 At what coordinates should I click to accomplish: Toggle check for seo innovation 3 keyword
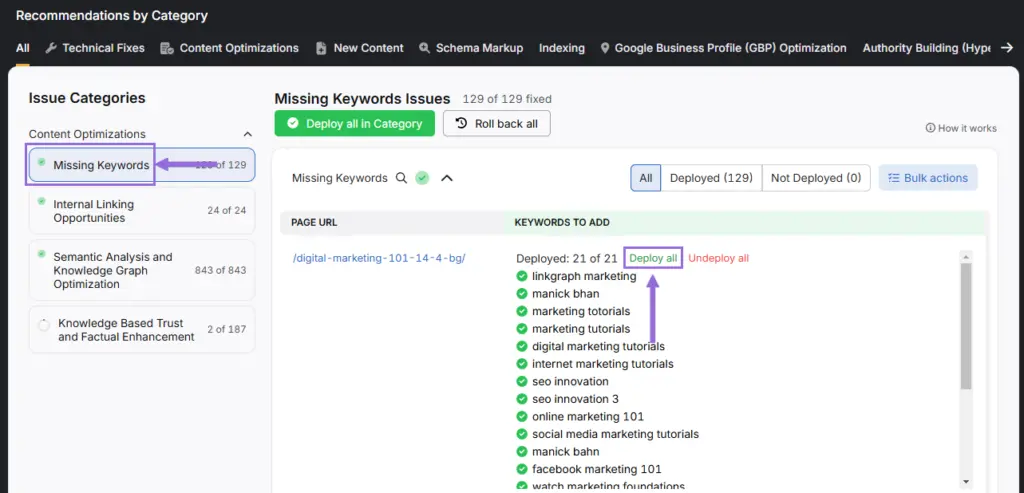(x=522, y=399)
